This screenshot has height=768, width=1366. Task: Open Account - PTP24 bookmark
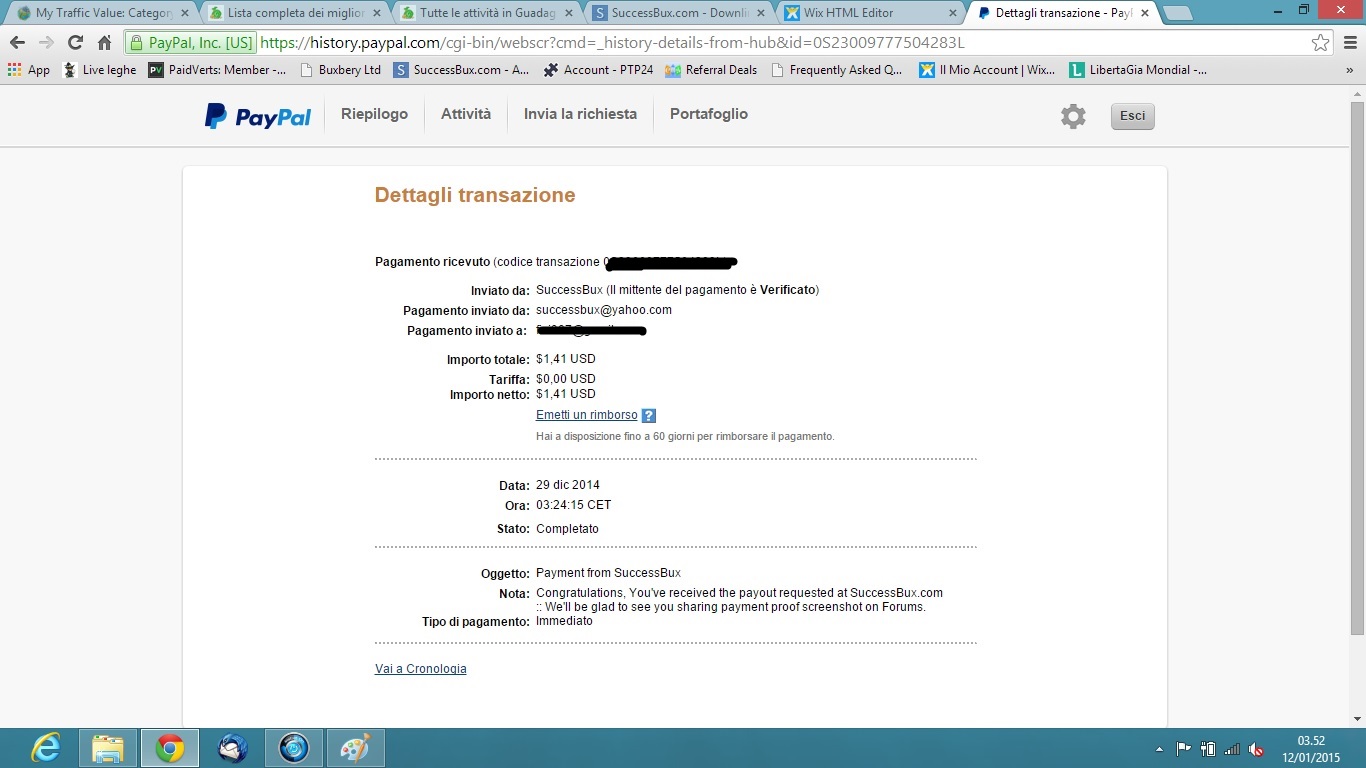coord(599,70)
